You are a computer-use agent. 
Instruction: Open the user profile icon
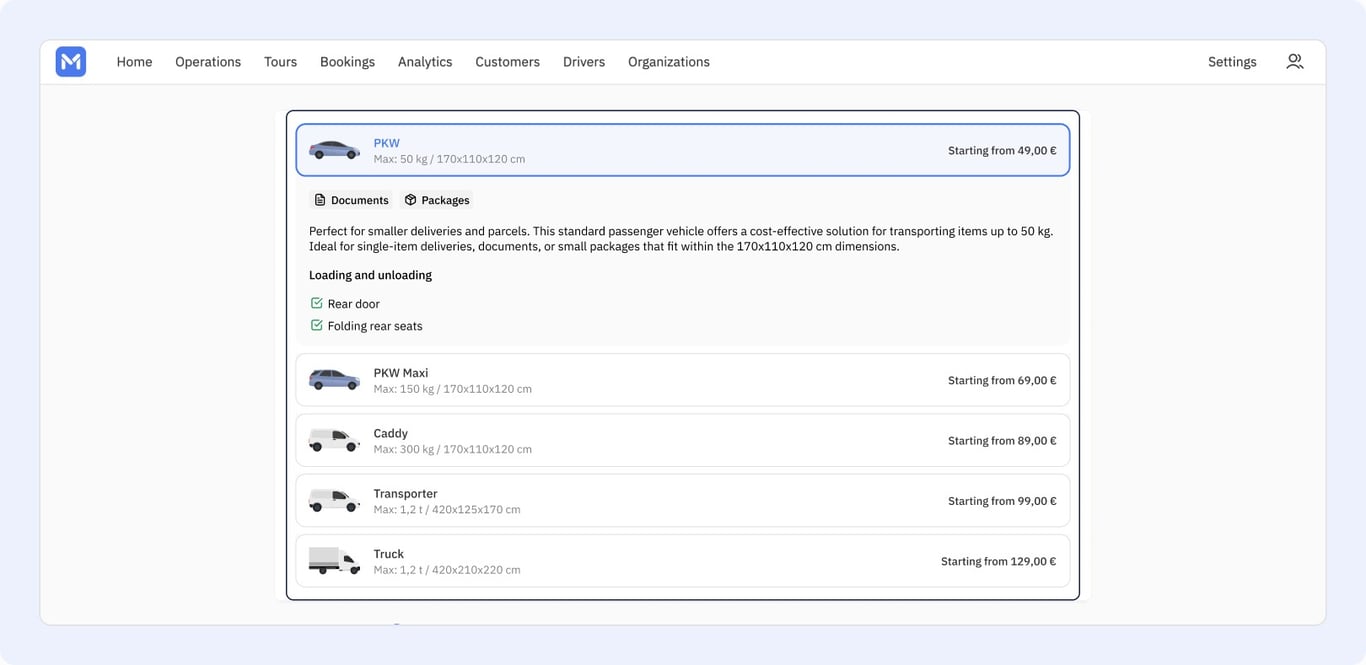coord(1294,61)
